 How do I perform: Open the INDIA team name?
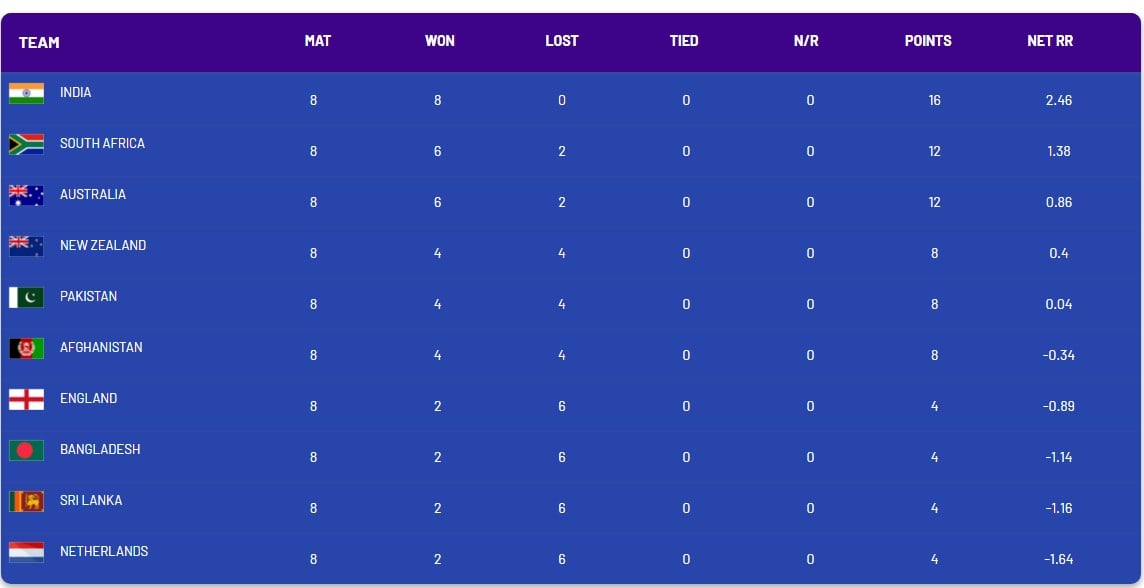76,93
